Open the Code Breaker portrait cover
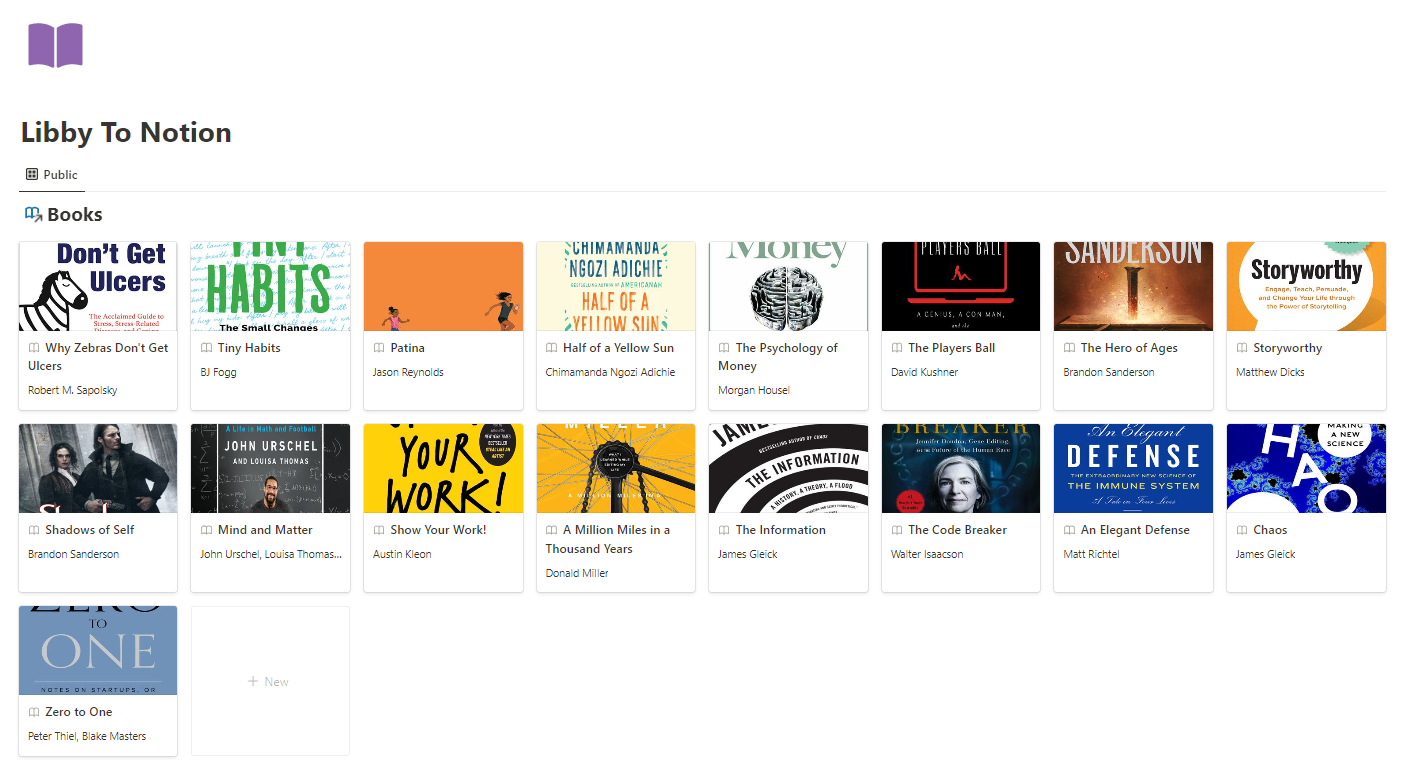The image size is (1401, 773). point(961,468)
